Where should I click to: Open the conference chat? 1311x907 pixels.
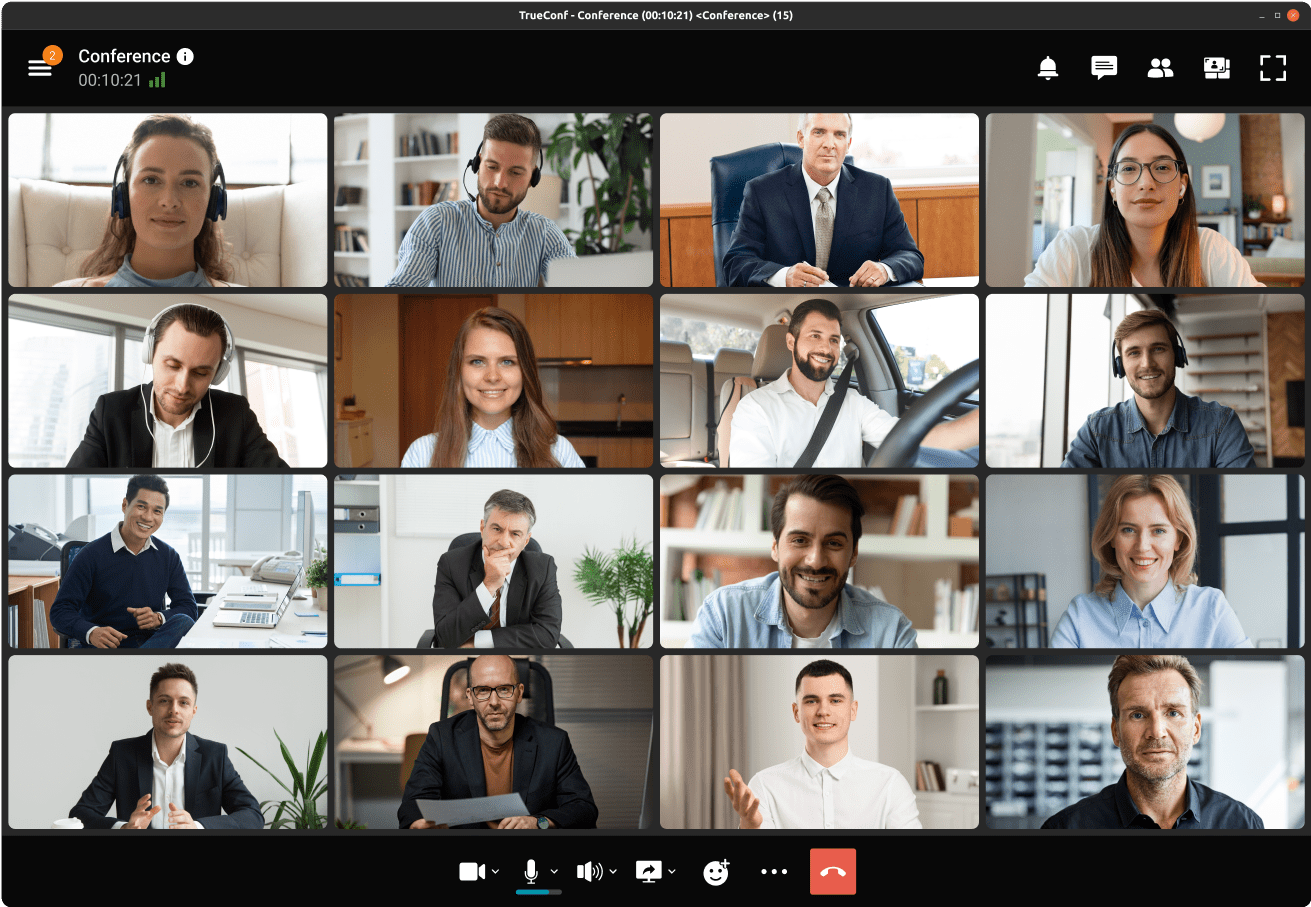tap(1103, 67)
